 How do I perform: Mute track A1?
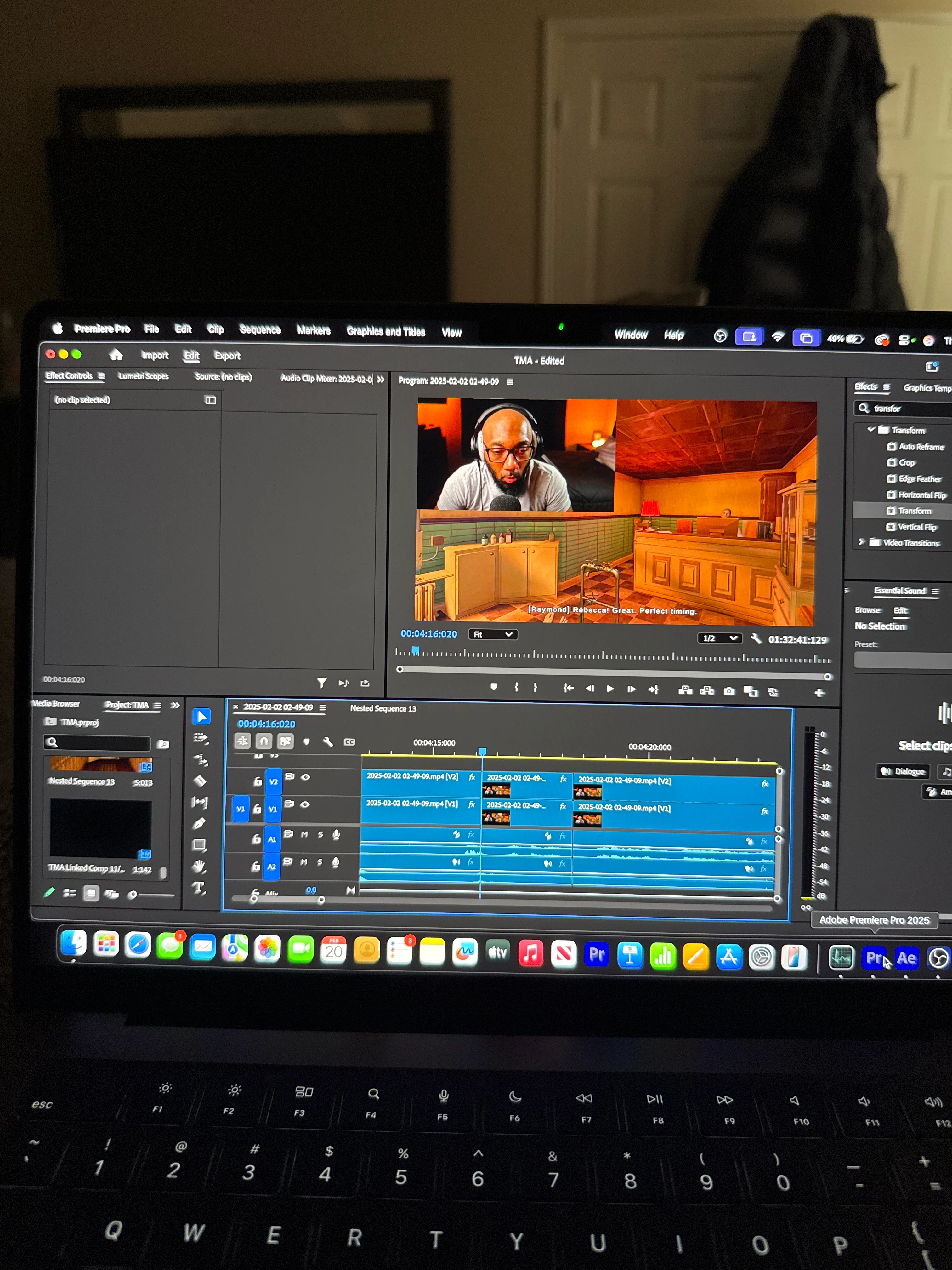[x=304, y=834]
